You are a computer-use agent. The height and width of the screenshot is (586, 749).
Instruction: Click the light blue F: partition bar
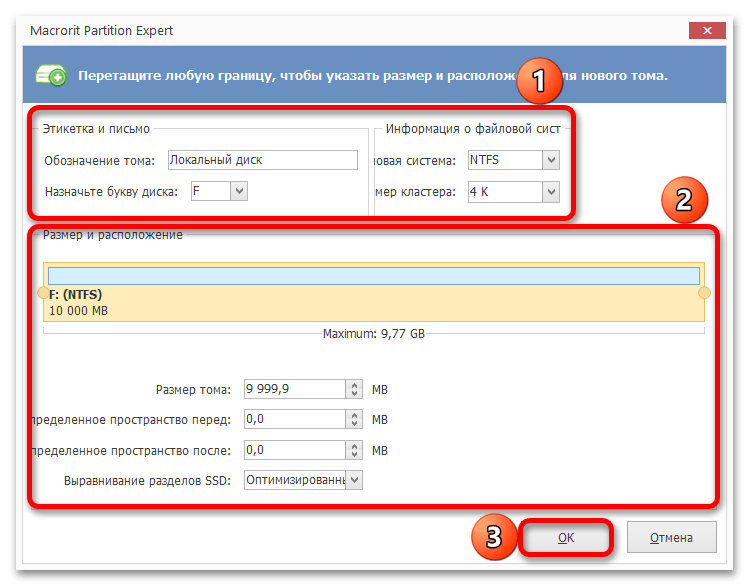374,276
